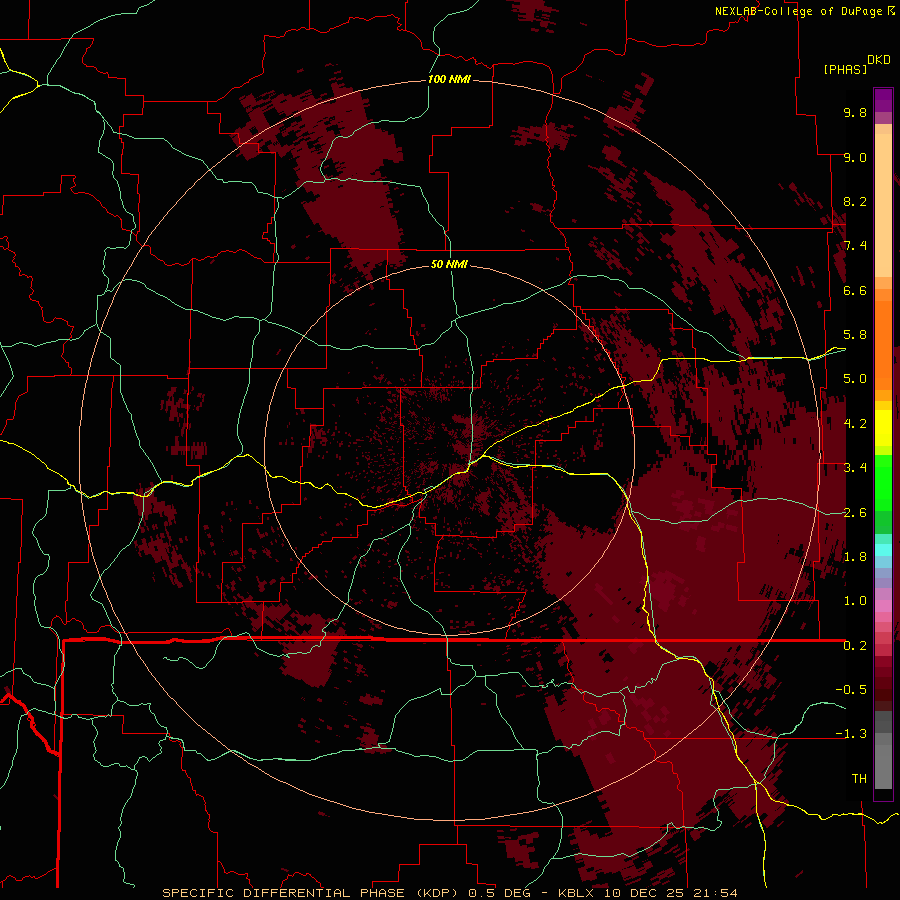Click the gray swatch at the bottom of the color bar

point(883,766)
